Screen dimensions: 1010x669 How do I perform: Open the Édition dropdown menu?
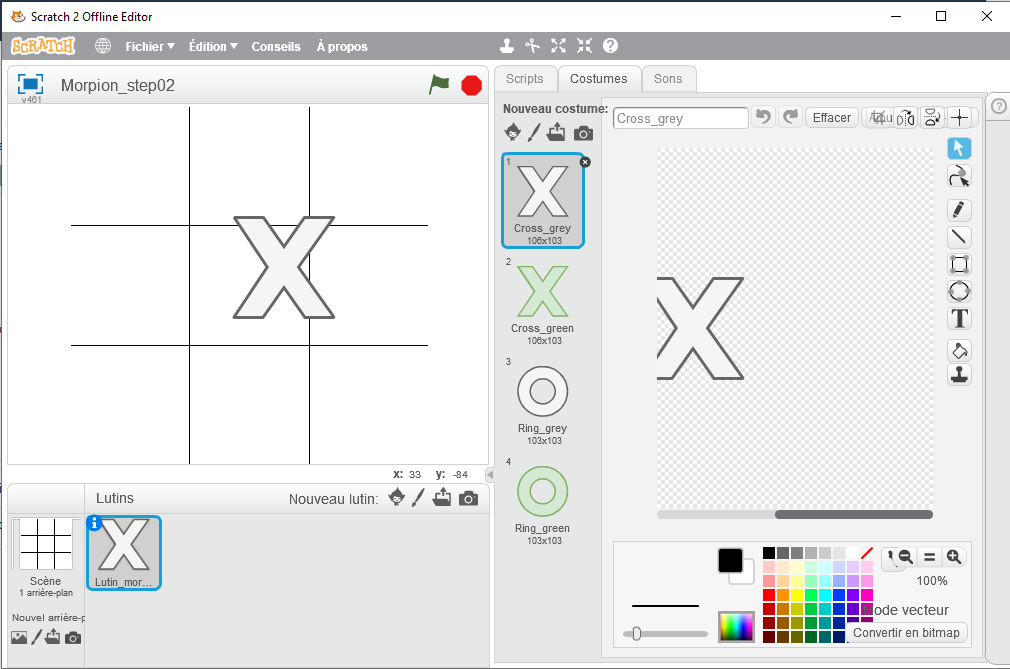[213, 46]
